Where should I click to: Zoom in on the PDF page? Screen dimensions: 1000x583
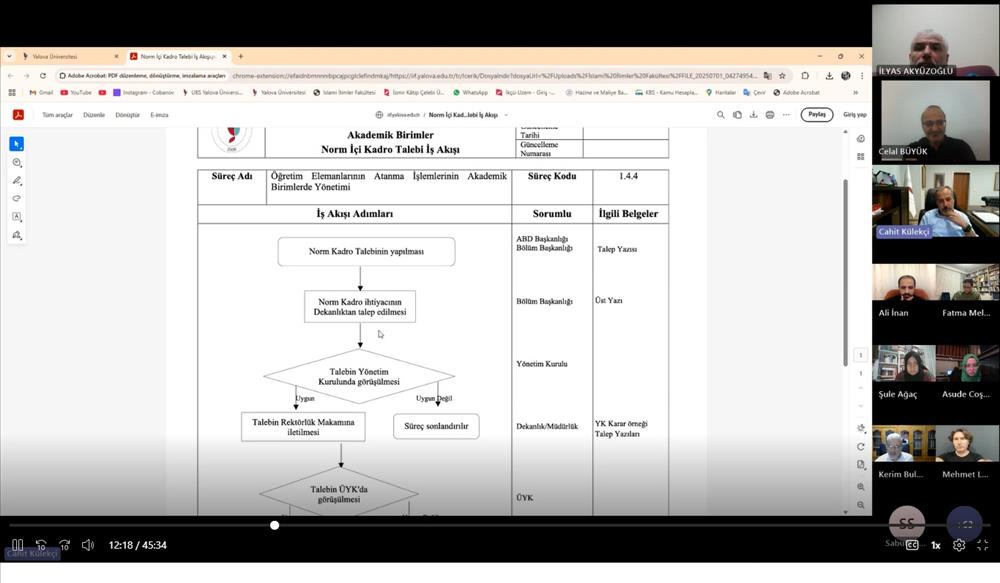(861, 487)
